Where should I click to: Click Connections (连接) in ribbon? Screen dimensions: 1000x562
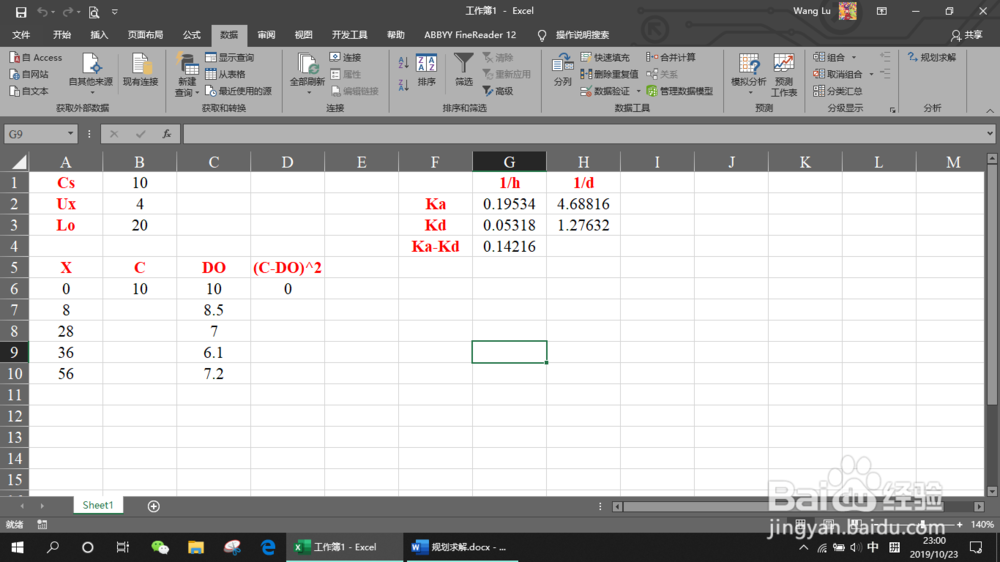tap(346, 57)
